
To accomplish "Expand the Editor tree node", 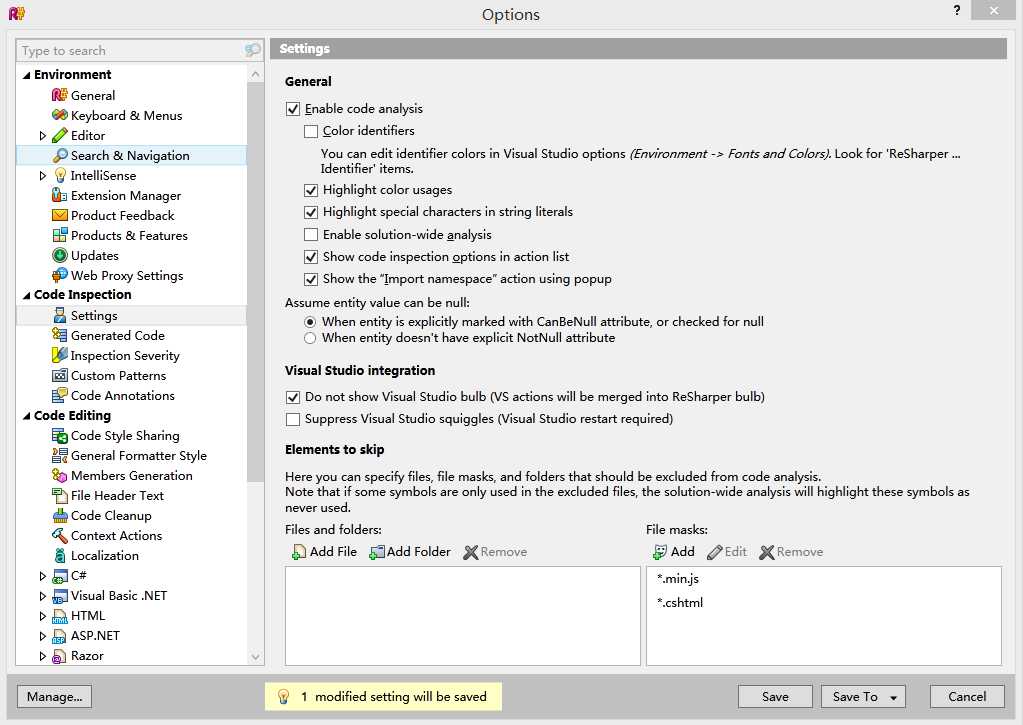I will tap(42, 136).
